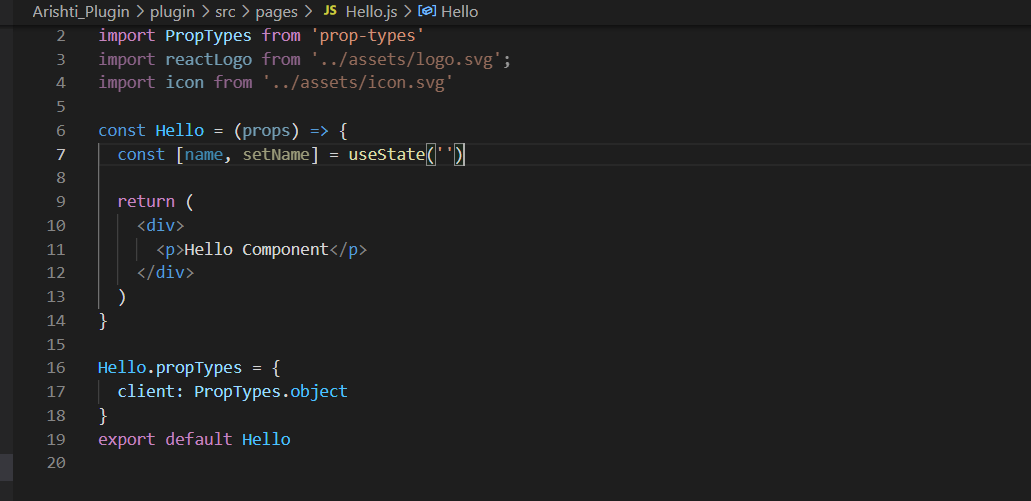Click the Hello symbol breadcrumb label

[x=460, y=11]
